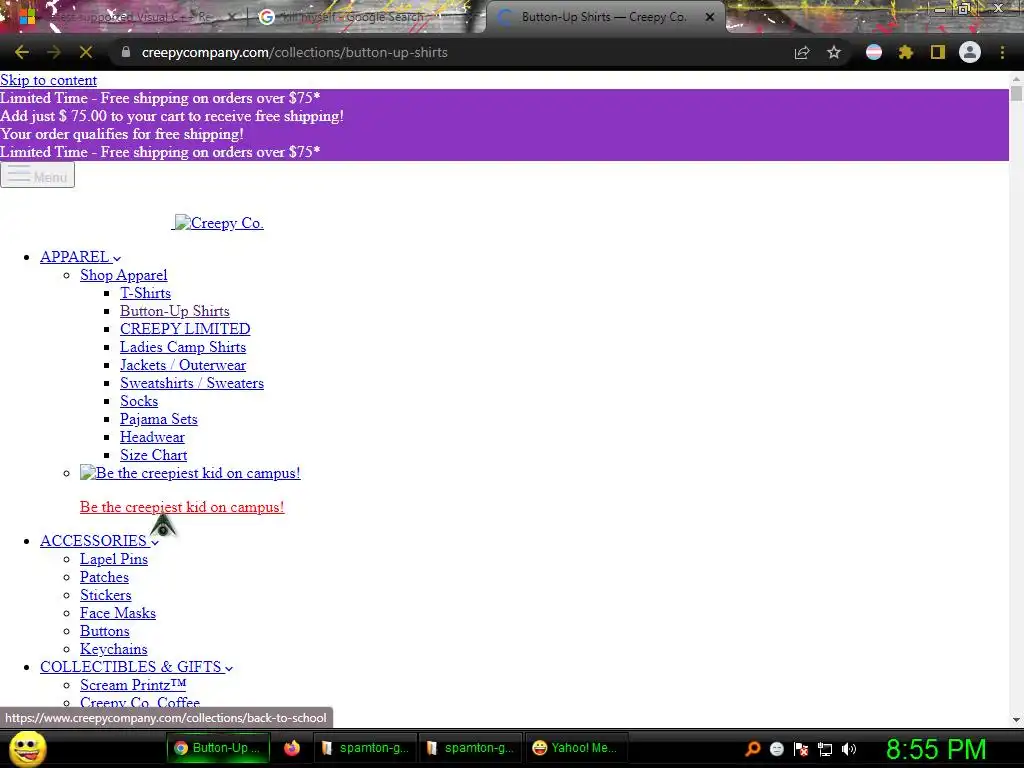Open the striped-flag extension icon

coord(874,52)
